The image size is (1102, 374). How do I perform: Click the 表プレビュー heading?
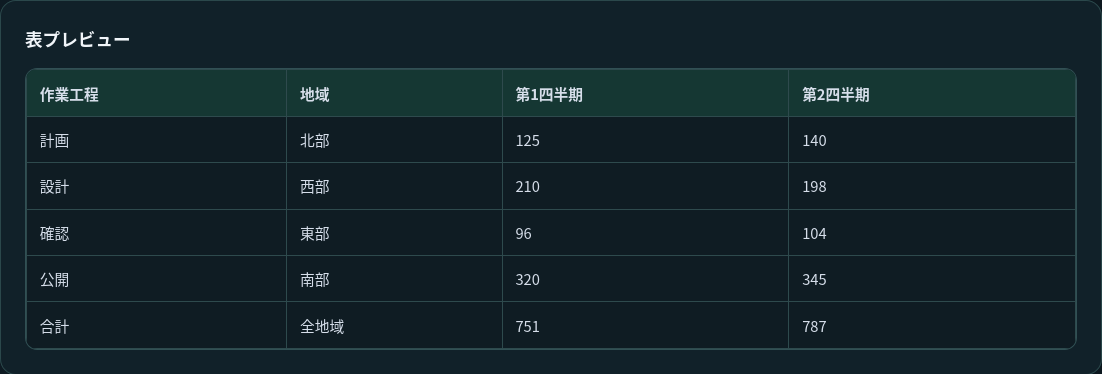tap(77, 39)
